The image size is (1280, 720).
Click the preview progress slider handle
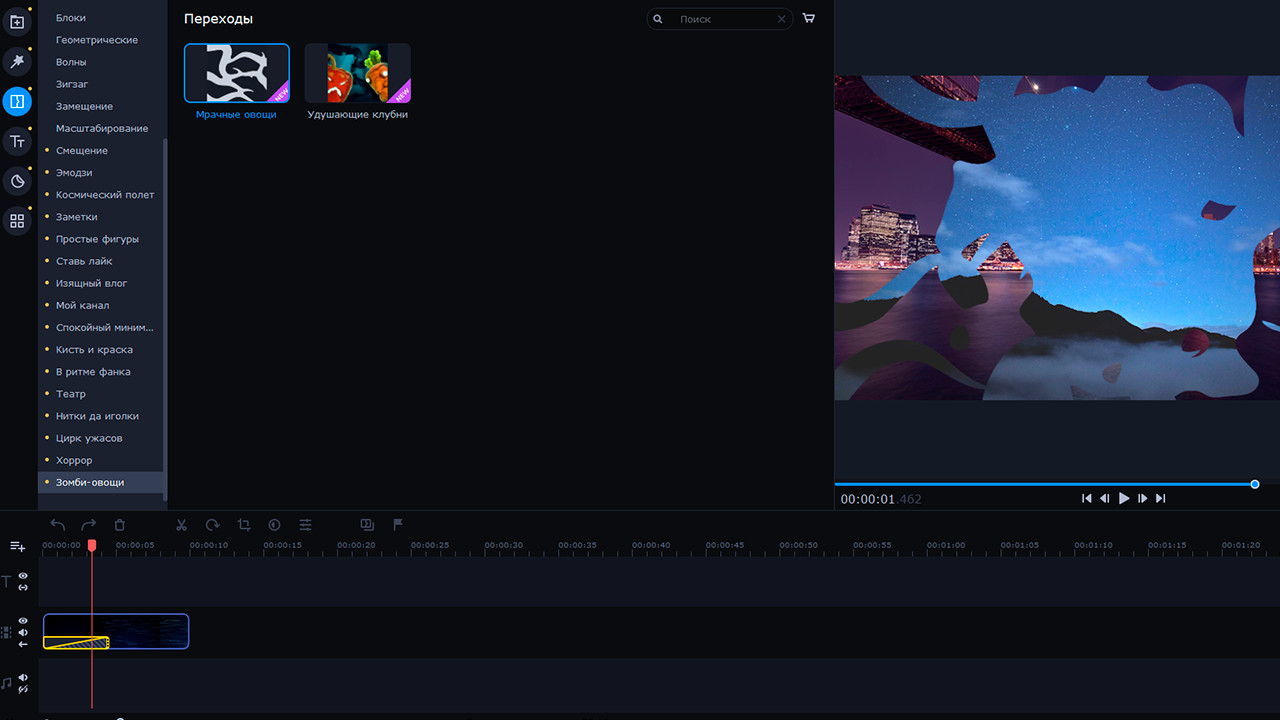click(1255, 484)
